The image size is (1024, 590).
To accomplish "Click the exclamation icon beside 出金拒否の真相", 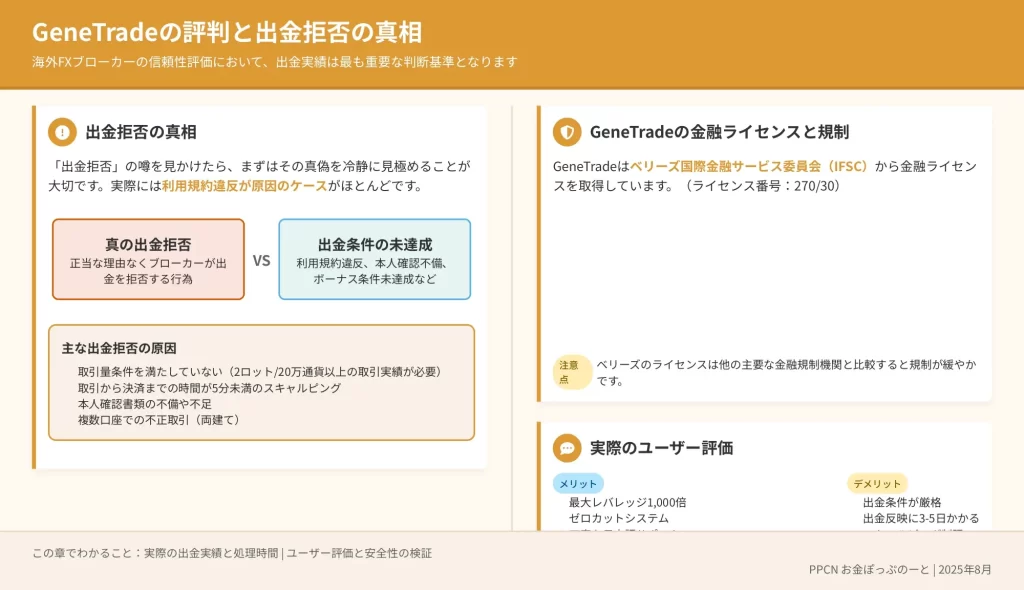I will click(62, 132).
